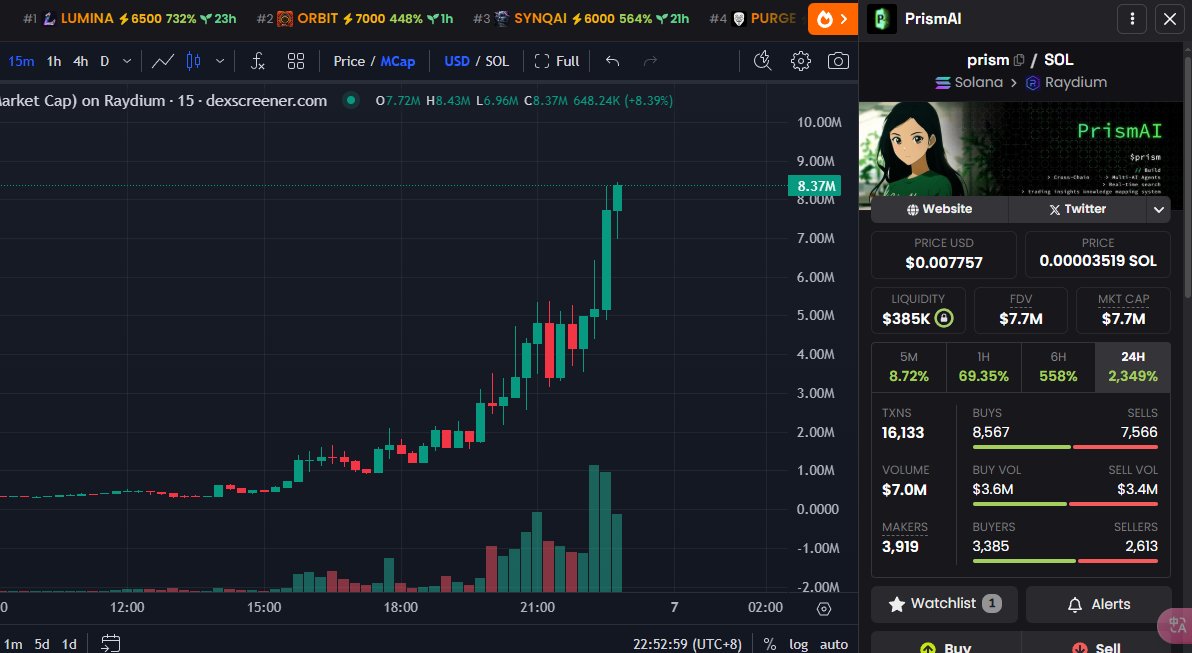Screen dimensions: 1192x653
Task: Select the candlestick chart type icon
Action: click(193, 61)
